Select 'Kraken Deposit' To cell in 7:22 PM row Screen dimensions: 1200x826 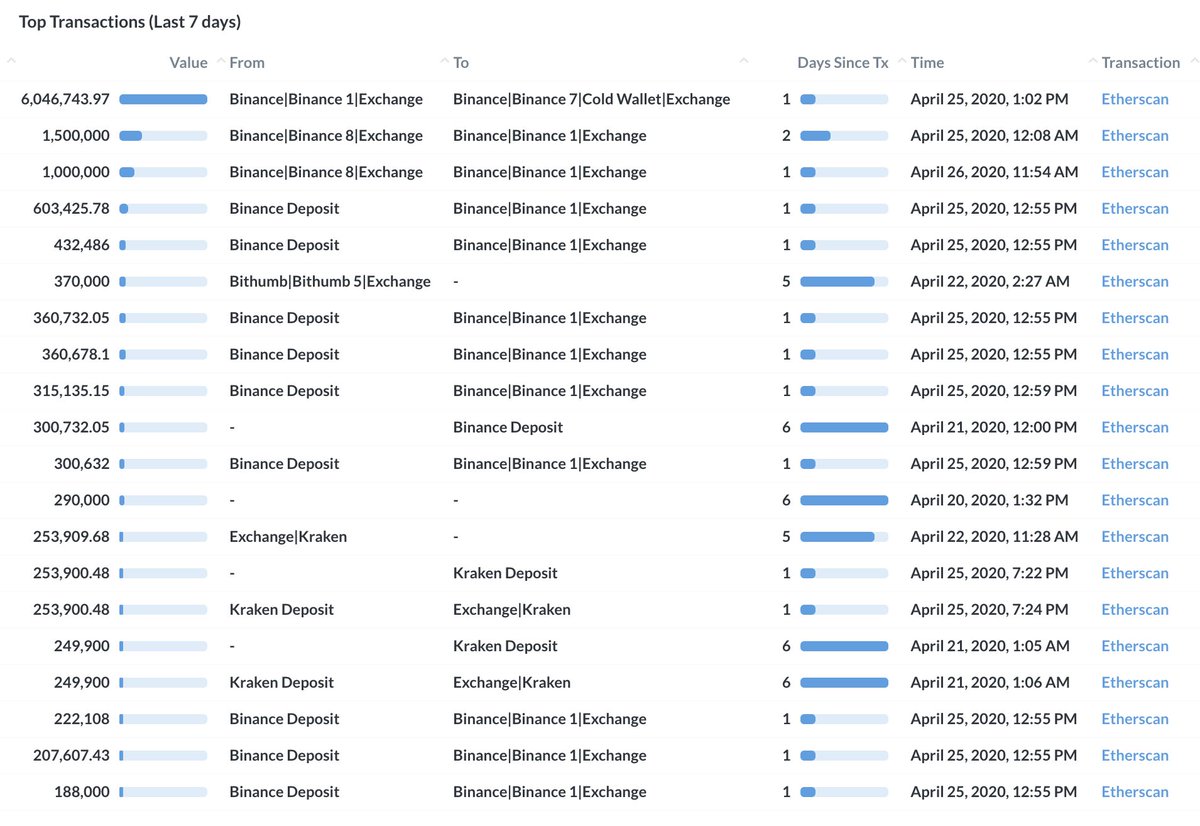tap(505, 573)
